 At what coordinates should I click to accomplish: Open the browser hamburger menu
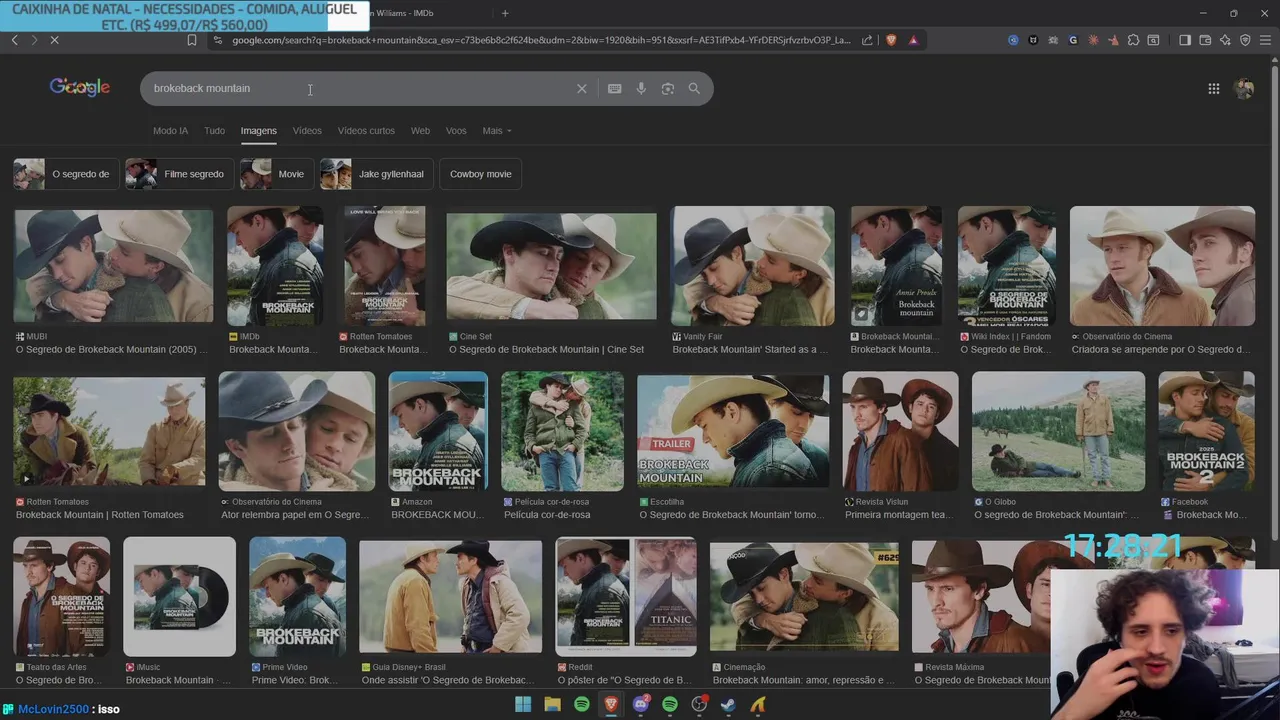[x=1265, y=40]
